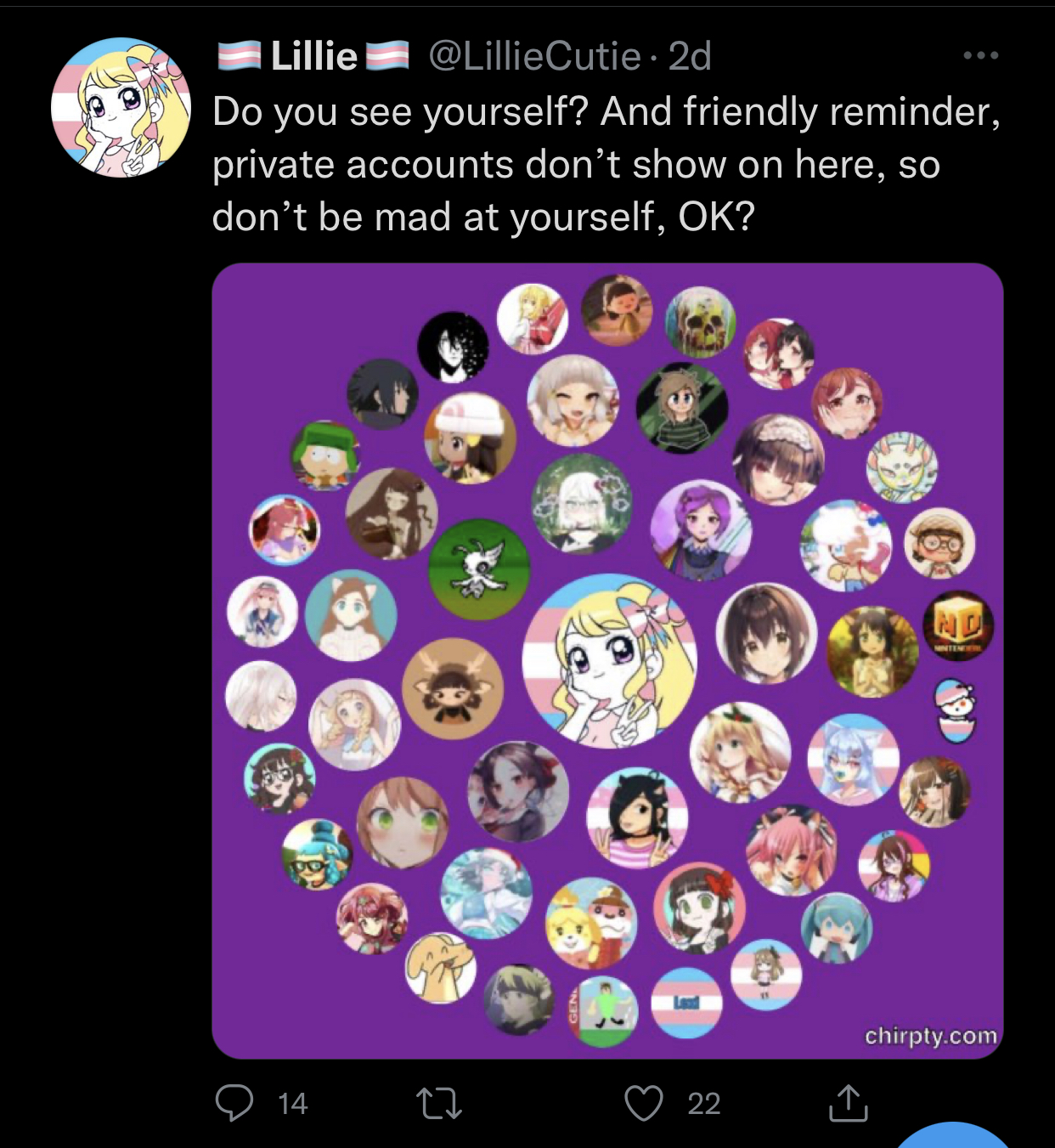The height and width of the screenshot is (1148, 1055).
Task: Open Lillie's profile picture avatar
Action: (x=121, y=107)
